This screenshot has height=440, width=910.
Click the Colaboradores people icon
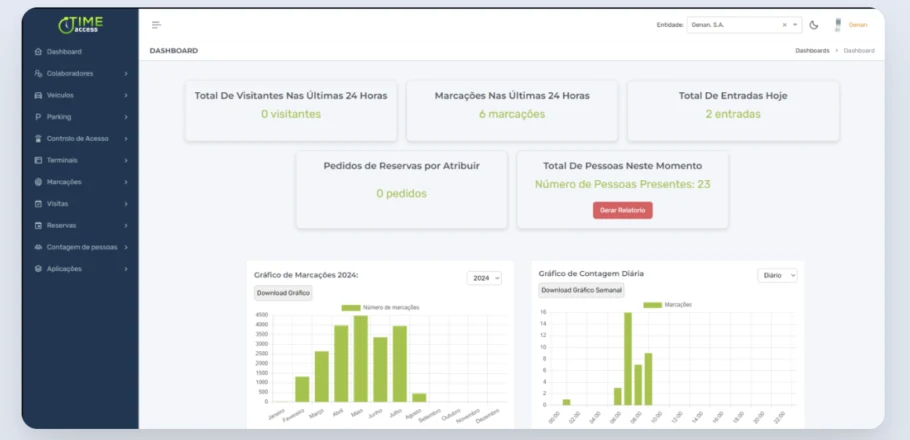click(38, 74)
